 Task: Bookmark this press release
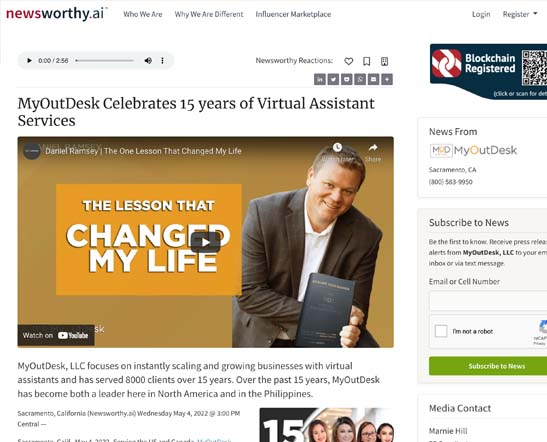(366, 61)
